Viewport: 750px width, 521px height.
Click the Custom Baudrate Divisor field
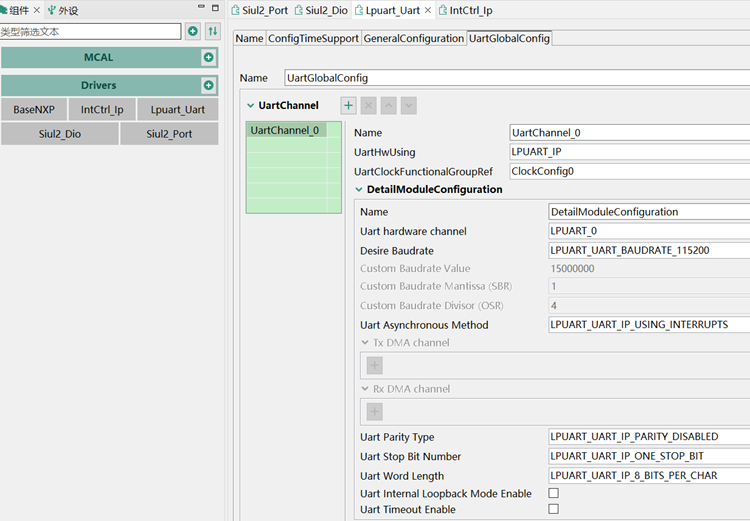pyautogui.click(x=649, y=305)
